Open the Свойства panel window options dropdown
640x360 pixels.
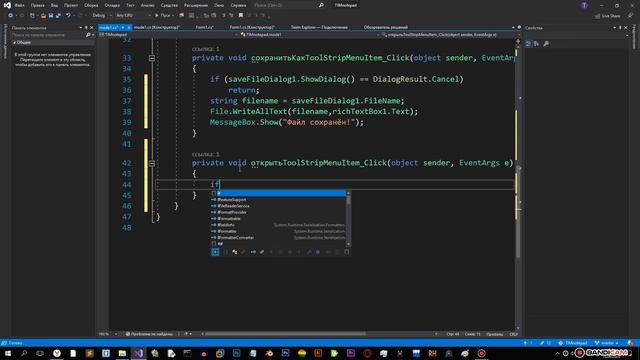(x=614, y=28)
